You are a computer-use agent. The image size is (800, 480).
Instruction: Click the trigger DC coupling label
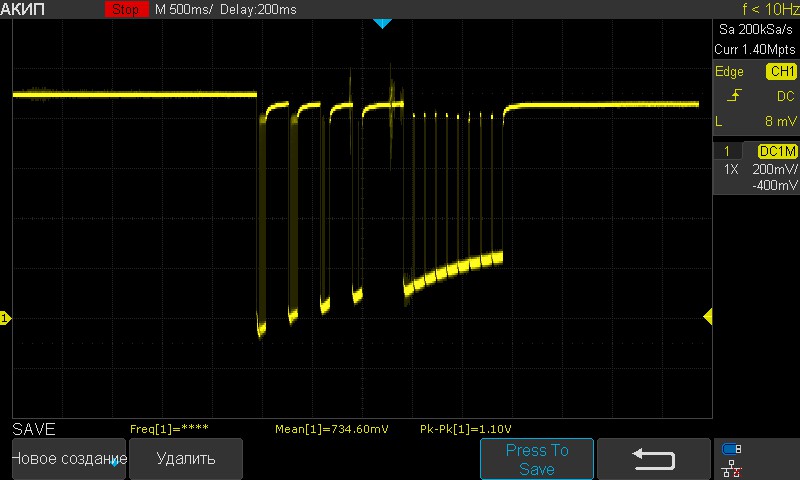click(x=786, y=96)
